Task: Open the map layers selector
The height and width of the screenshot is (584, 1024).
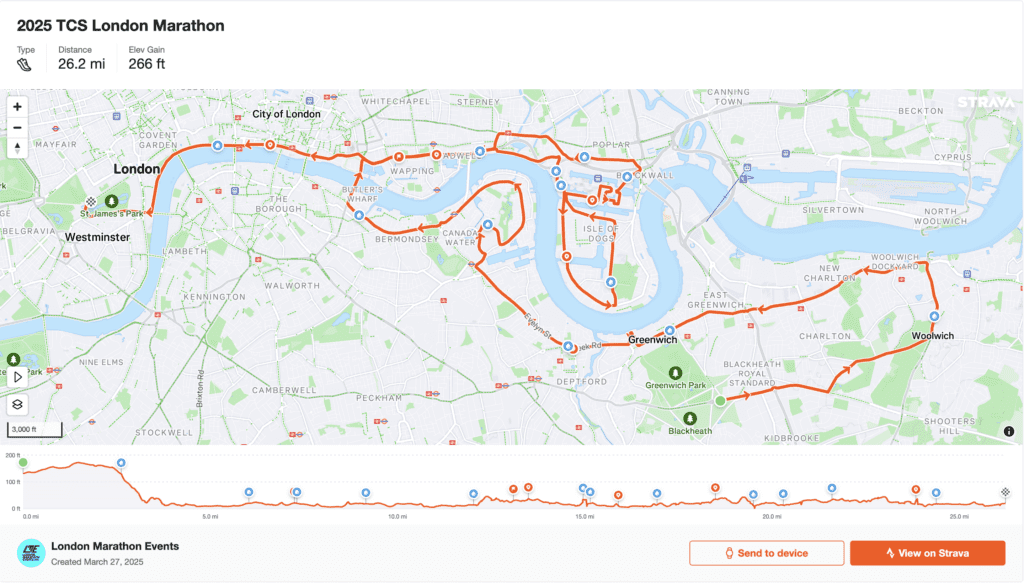Action: point(17,405)
